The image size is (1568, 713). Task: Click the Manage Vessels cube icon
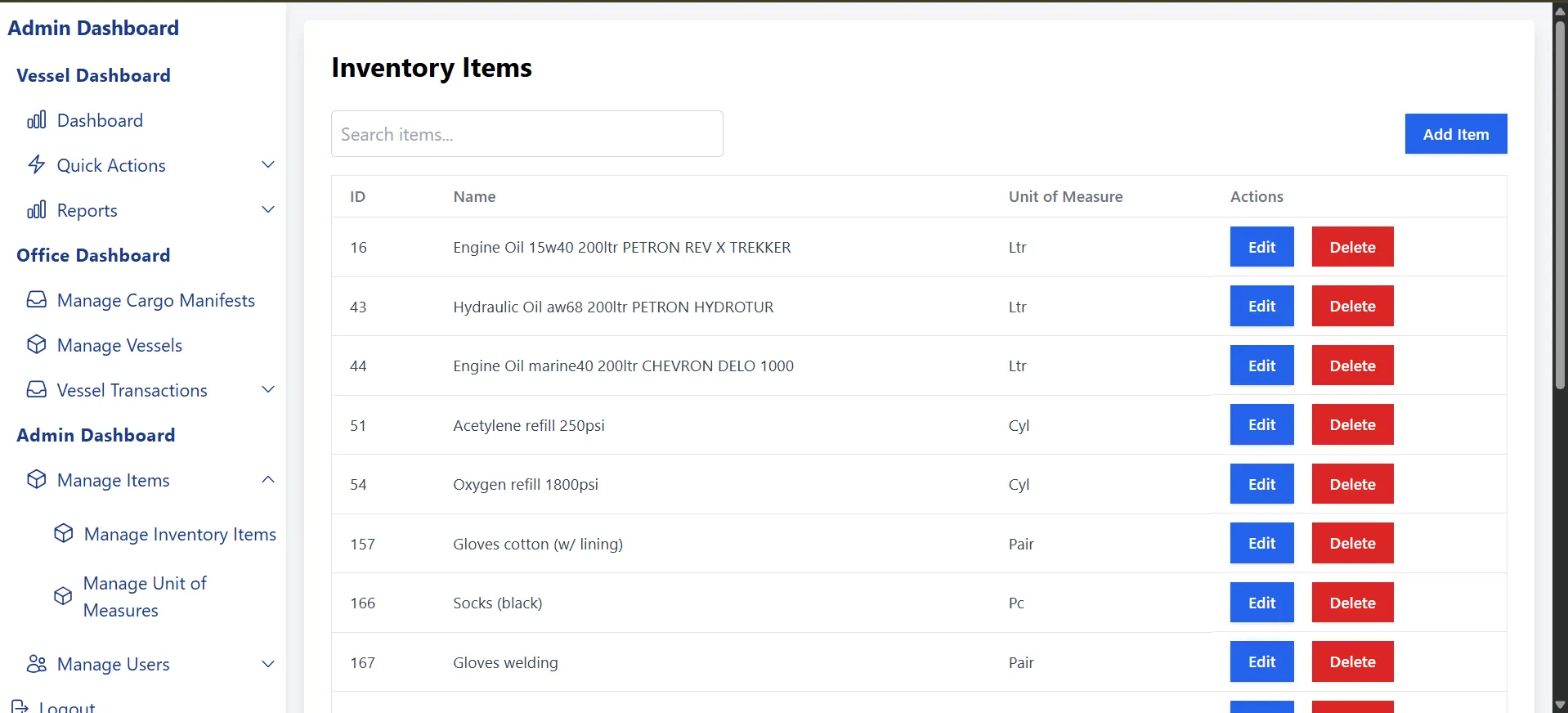pyautogui.click(x=36, y=345)
